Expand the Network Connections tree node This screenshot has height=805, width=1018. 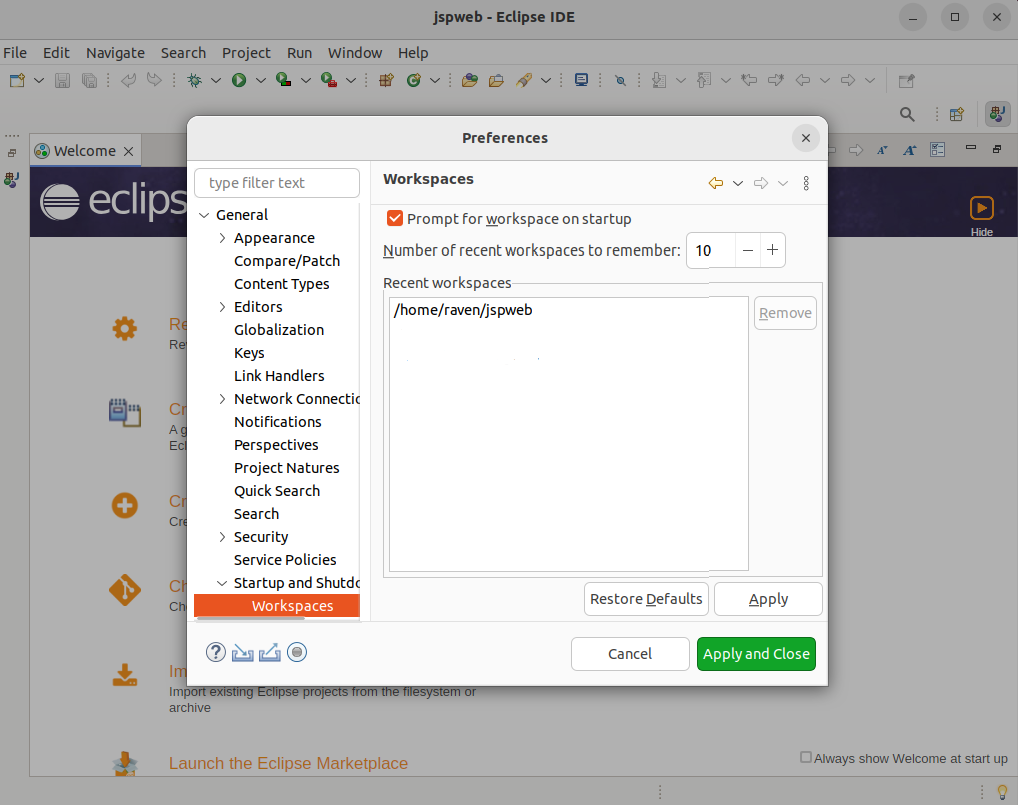point(222,399)
